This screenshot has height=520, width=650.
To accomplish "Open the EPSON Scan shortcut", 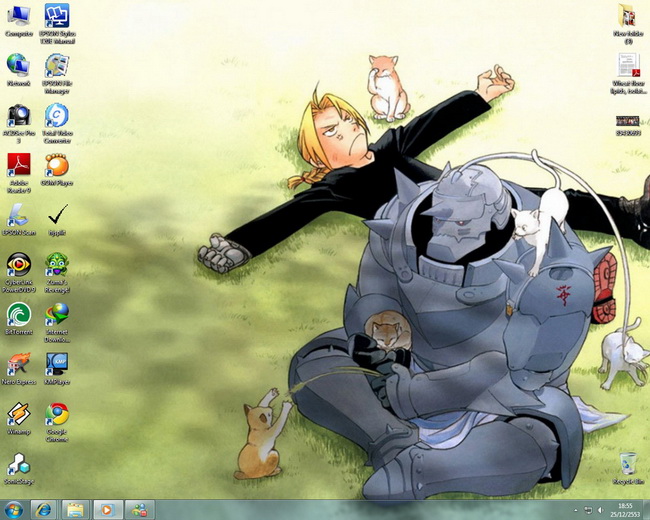I will coord(19,220).
